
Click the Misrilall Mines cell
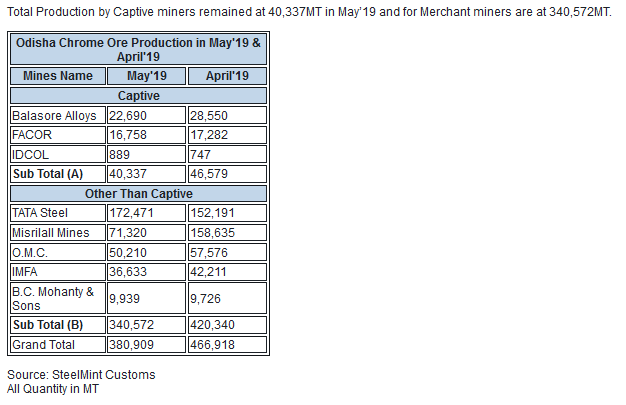pyautogui.click(x=58, y=232)
